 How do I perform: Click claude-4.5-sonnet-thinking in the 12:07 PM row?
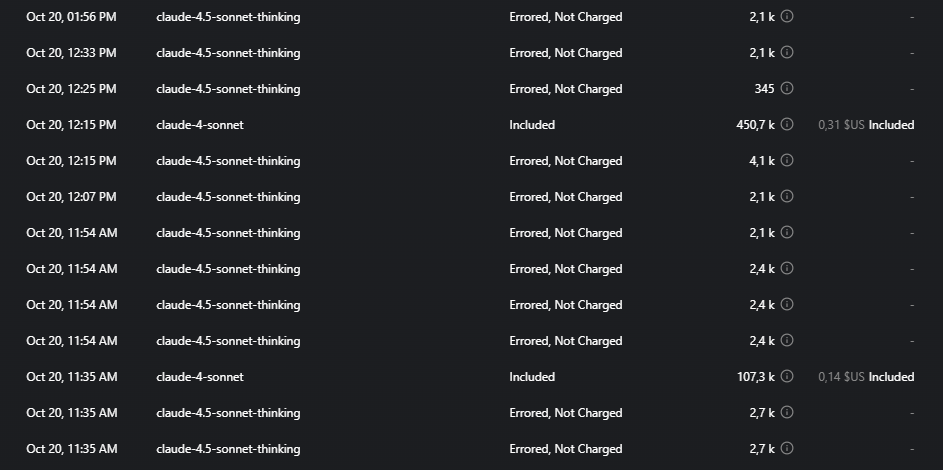click(x=228, y=197)
